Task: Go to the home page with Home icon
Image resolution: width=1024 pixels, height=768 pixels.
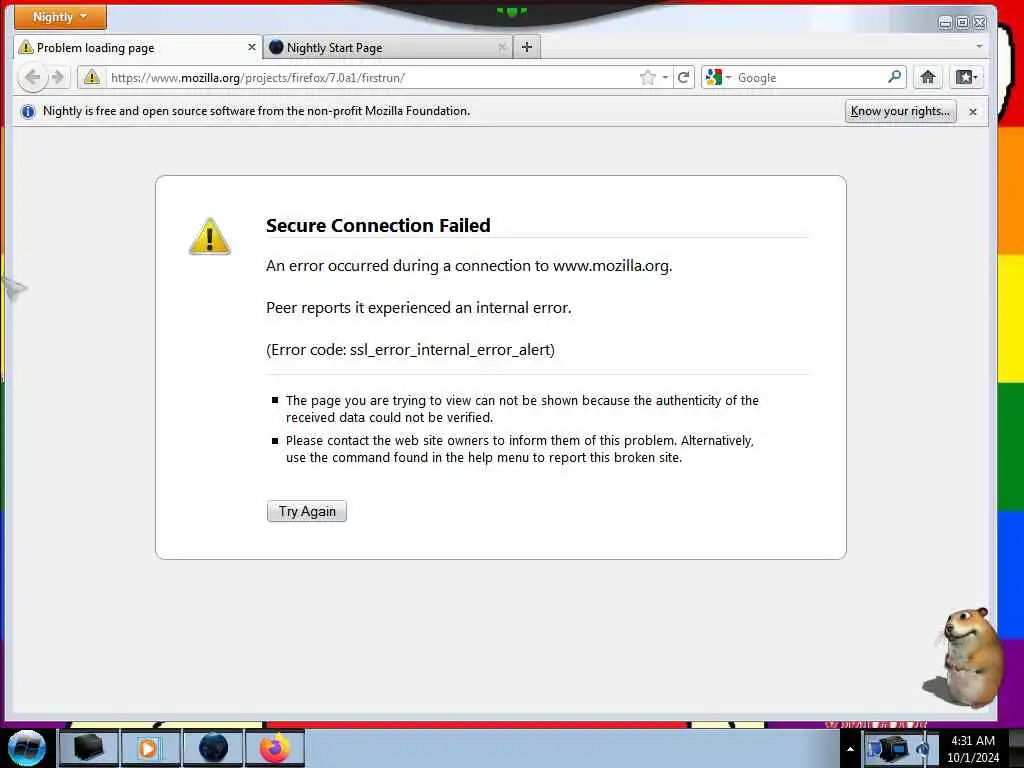Action: [x=927, y=77]
